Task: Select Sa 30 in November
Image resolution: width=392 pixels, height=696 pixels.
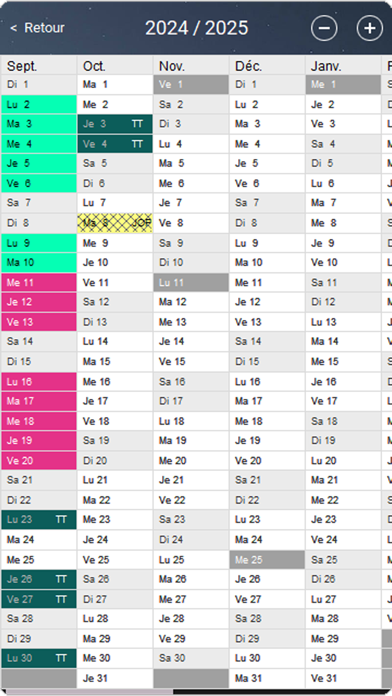Action: [x=191, y=658]
